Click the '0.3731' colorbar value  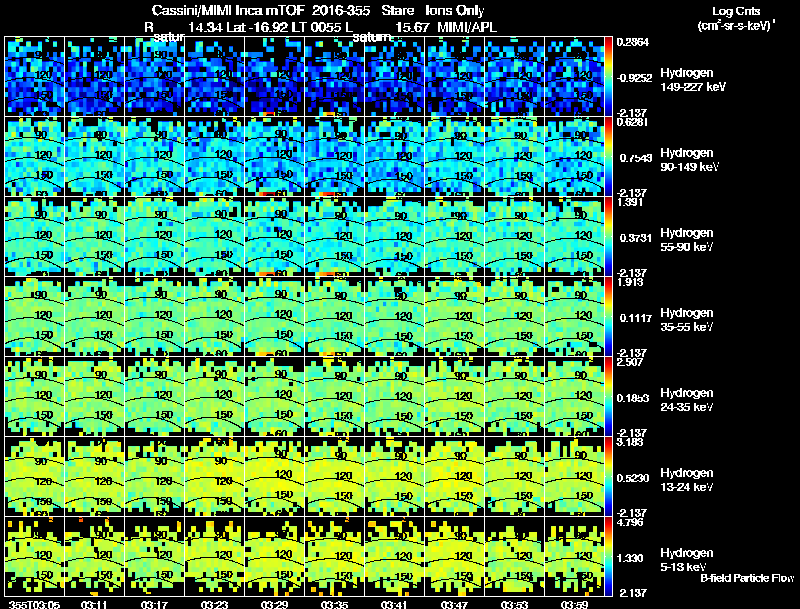[636, 238]
